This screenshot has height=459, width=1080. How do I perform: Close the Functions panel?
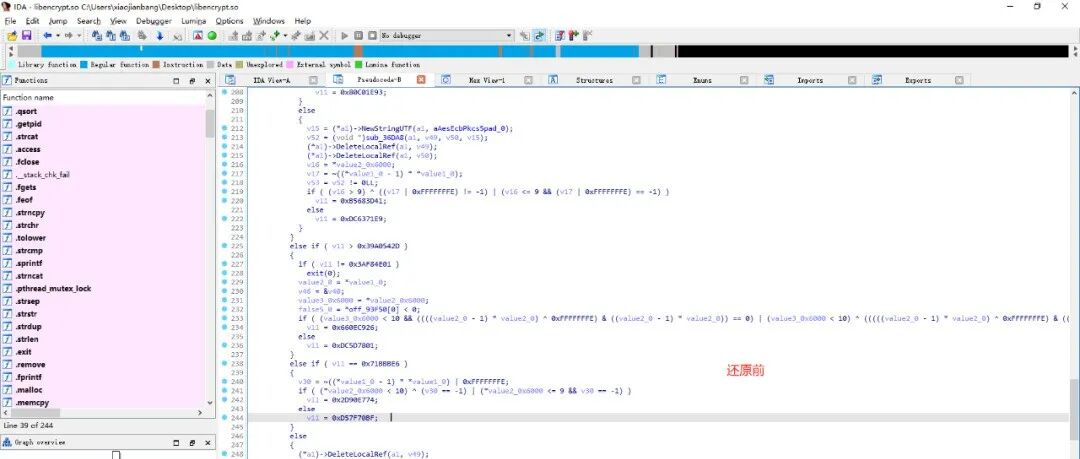coord(208,81)
